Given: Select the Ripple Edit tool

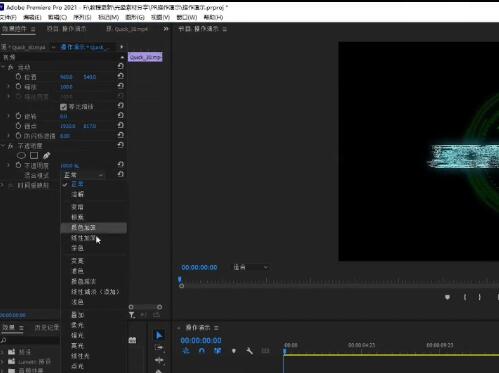Looking at the screenshot, I should (x=159, y=360).
